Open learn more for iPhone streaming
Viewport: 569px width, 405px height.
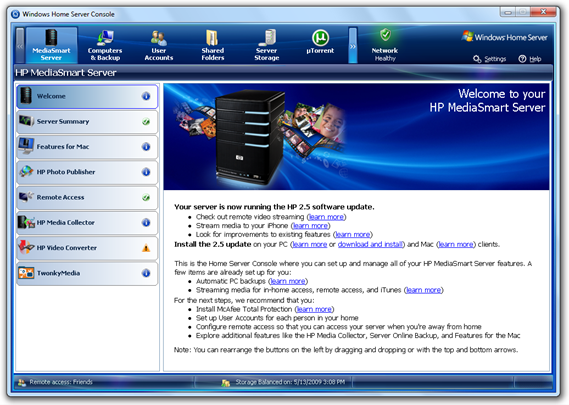[x=310, y=226]
